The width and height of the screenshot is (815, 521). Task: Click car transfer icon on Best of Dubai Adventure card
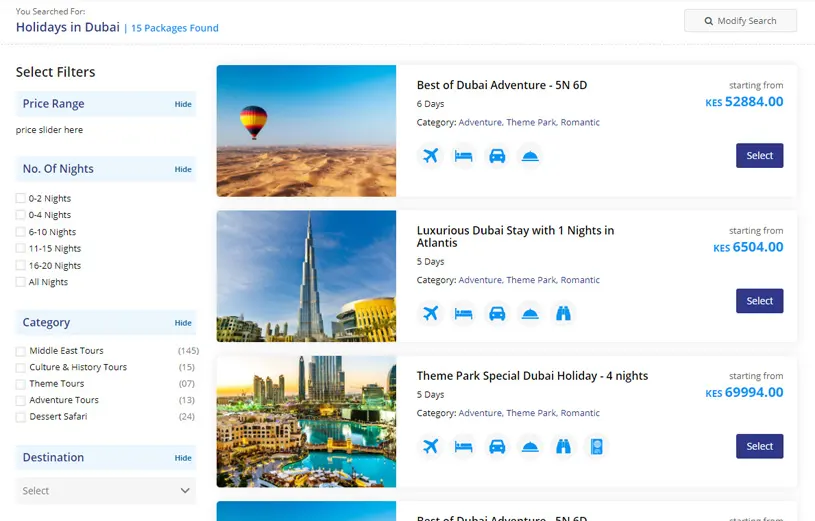[x=497, y=155]
